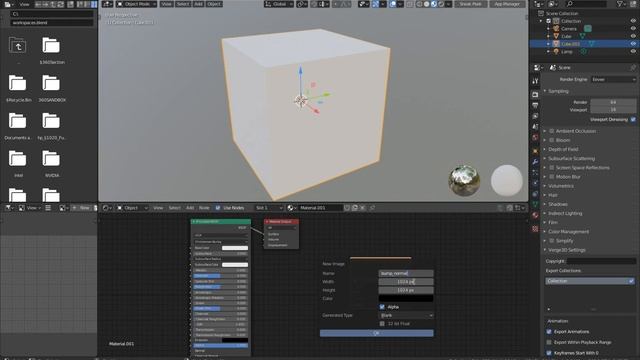This screenshot has height=360, width=640.
Task: Click the viewport shading rendered mode icon
Action: tap(441, 4)
